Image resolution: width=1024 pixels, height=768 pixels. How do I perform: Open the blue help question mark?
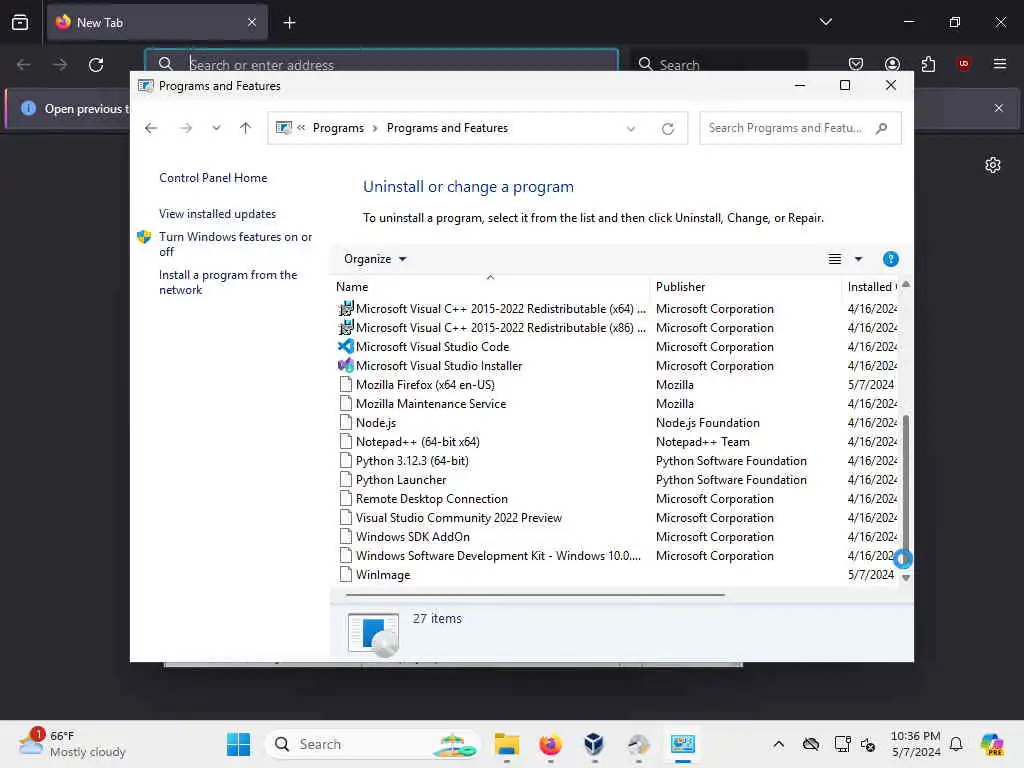[891, 259]
